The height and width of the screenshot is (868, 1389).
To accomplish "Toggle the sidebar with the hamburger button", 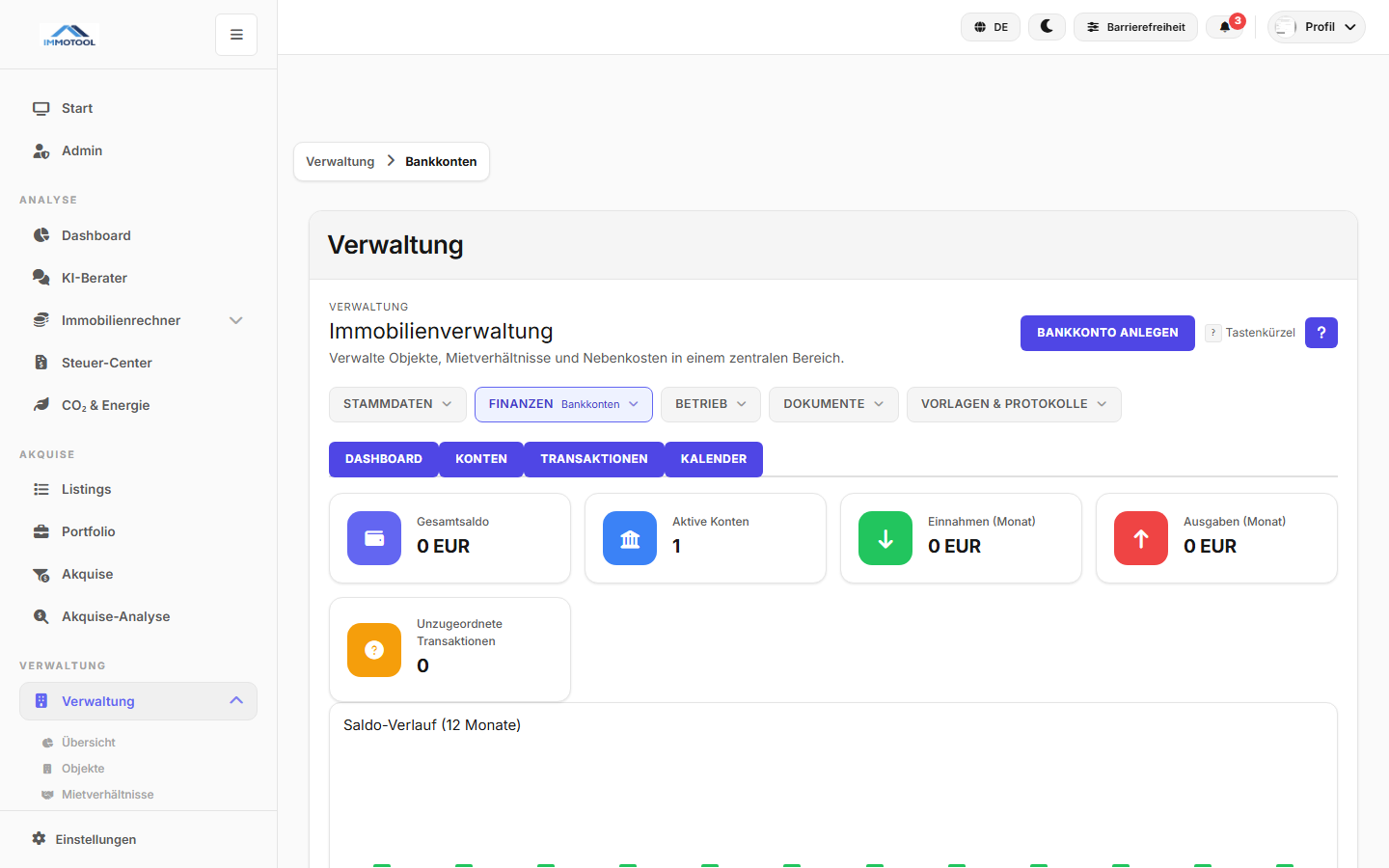I will tap(235, 34).
